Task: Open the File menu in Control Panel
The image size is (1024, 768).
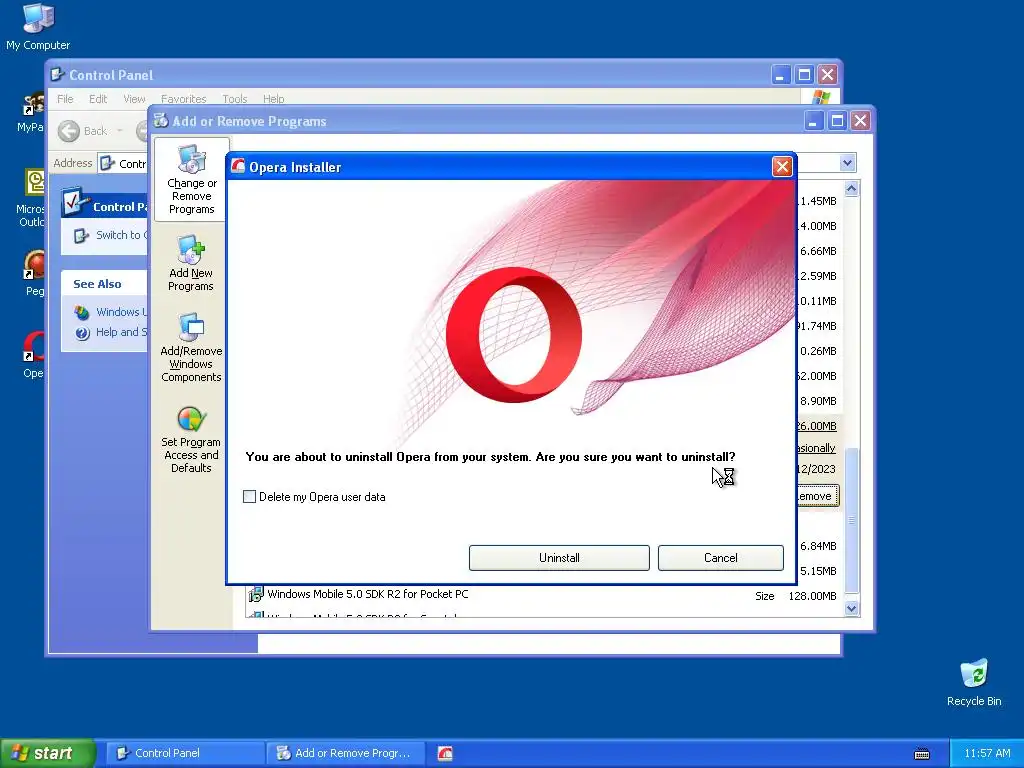Action: click(65, 99)
